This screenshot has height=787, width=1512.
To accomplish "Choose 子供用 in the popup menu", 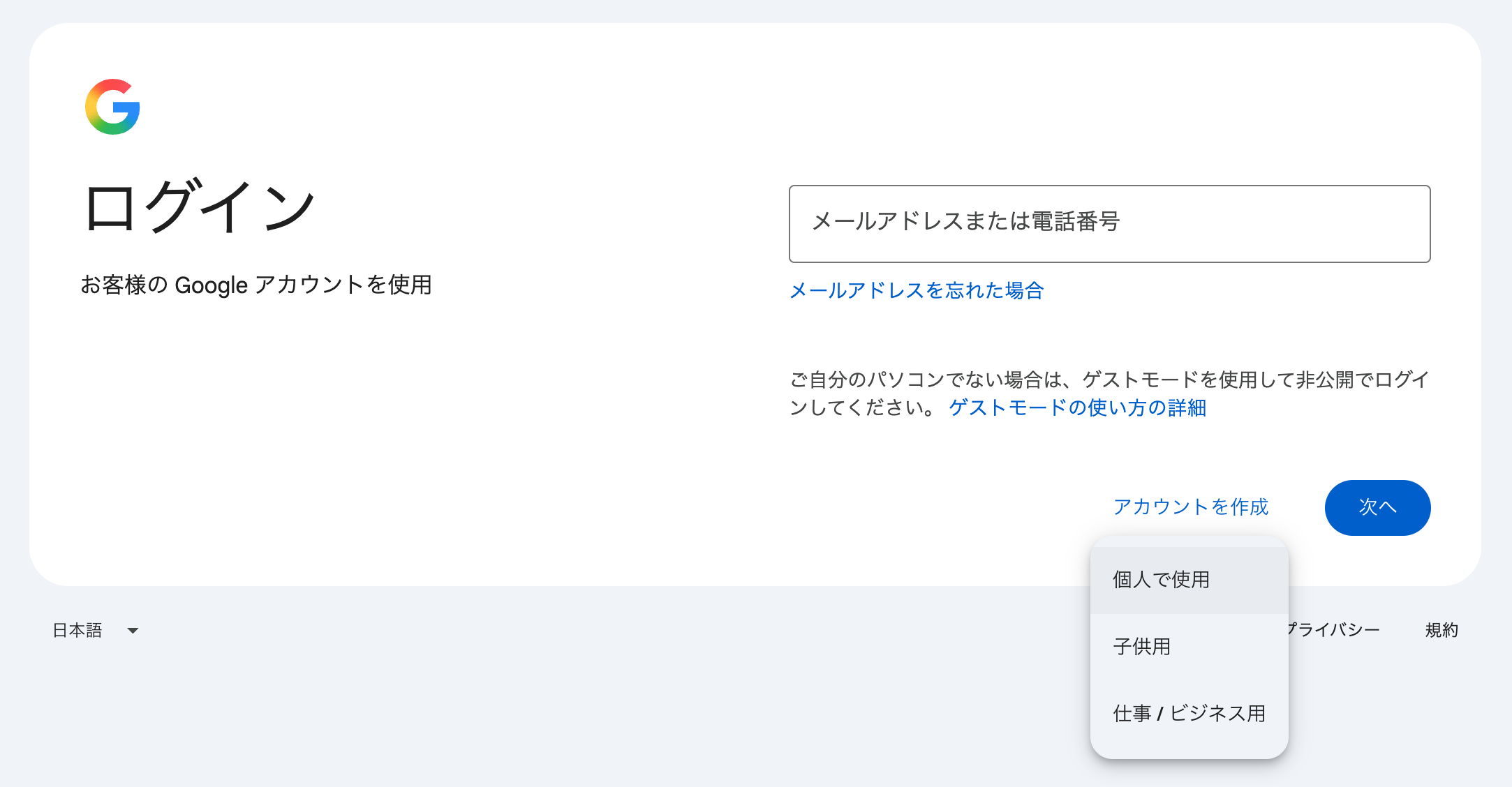I will point(1189,647).
